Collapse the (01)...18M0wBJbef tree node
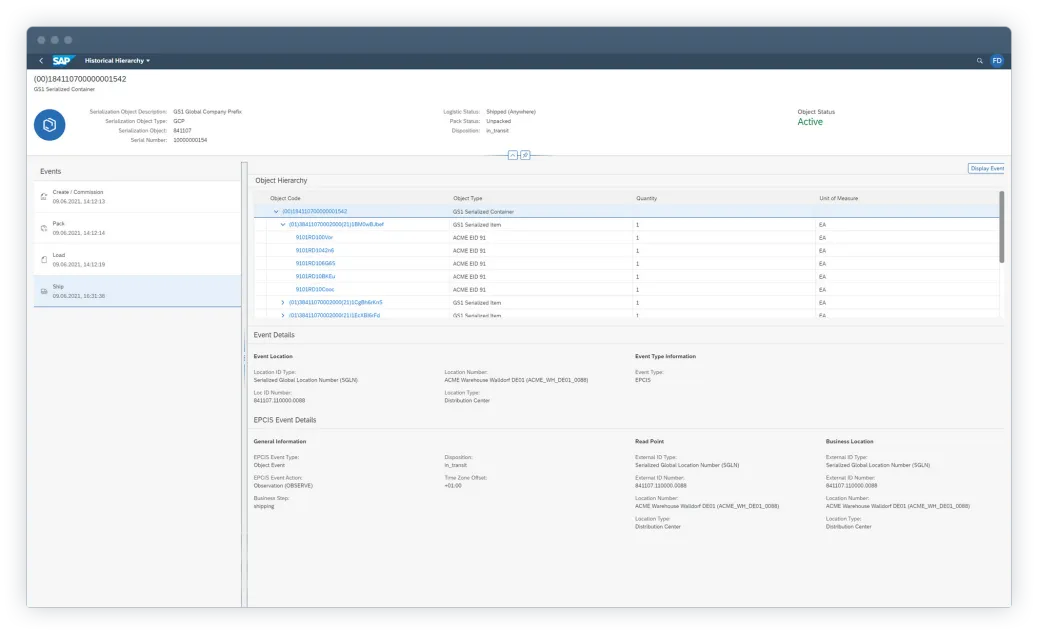The width and height of the screenshot is (1038, 634). [x=283, y=225]
